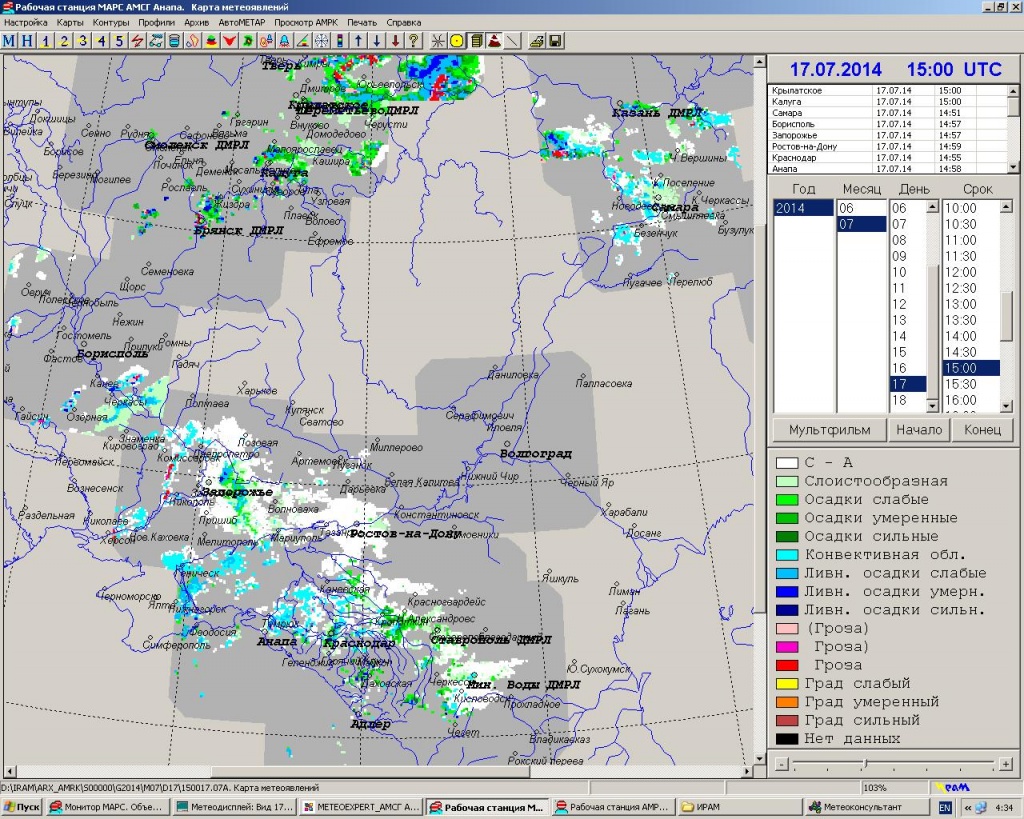Click the question mark help icon
The height and width of the screenshot is (819, 1024).
click(414, 41)
